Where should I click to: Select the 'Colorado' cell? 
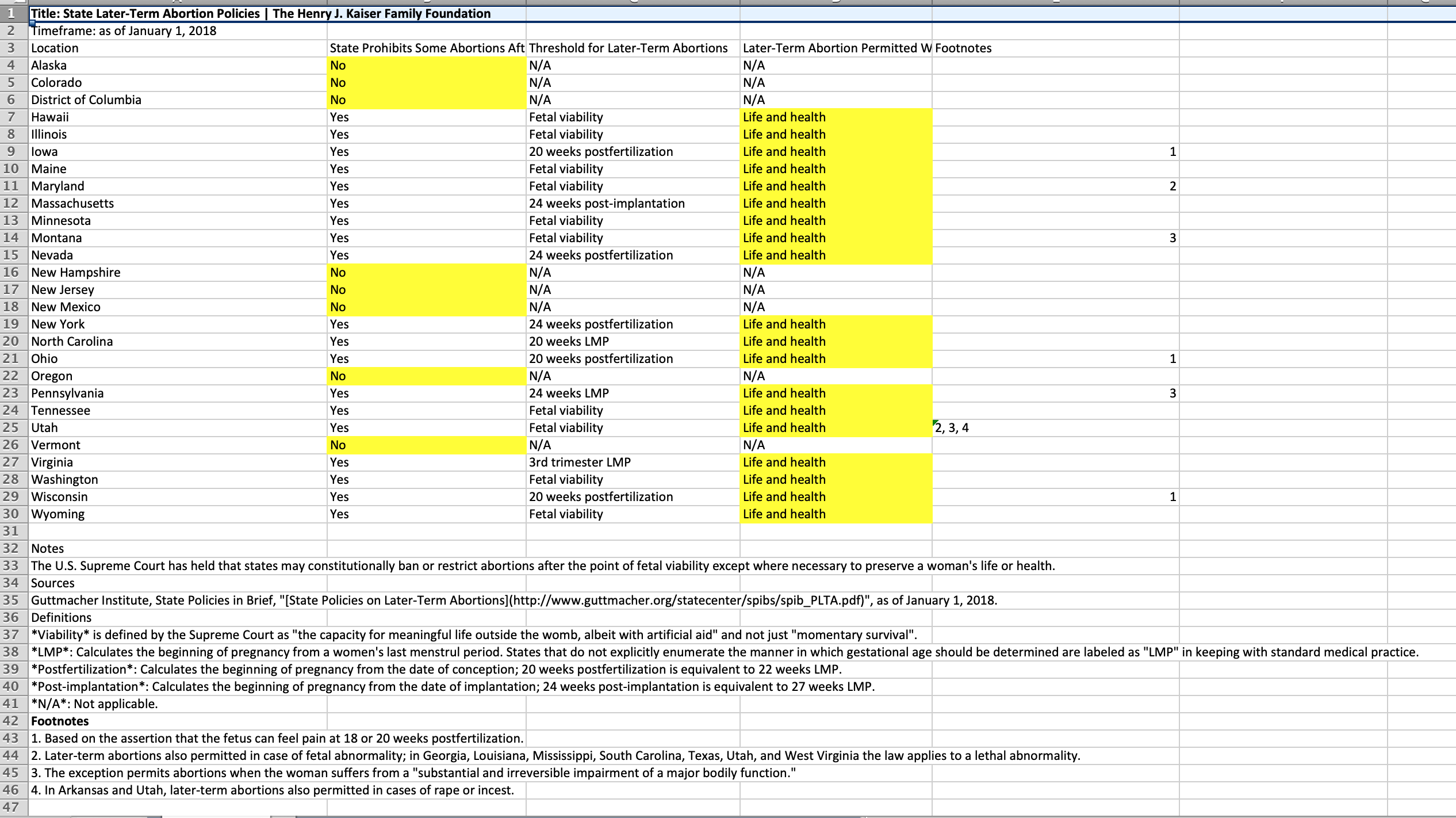(x=177, y=83)
